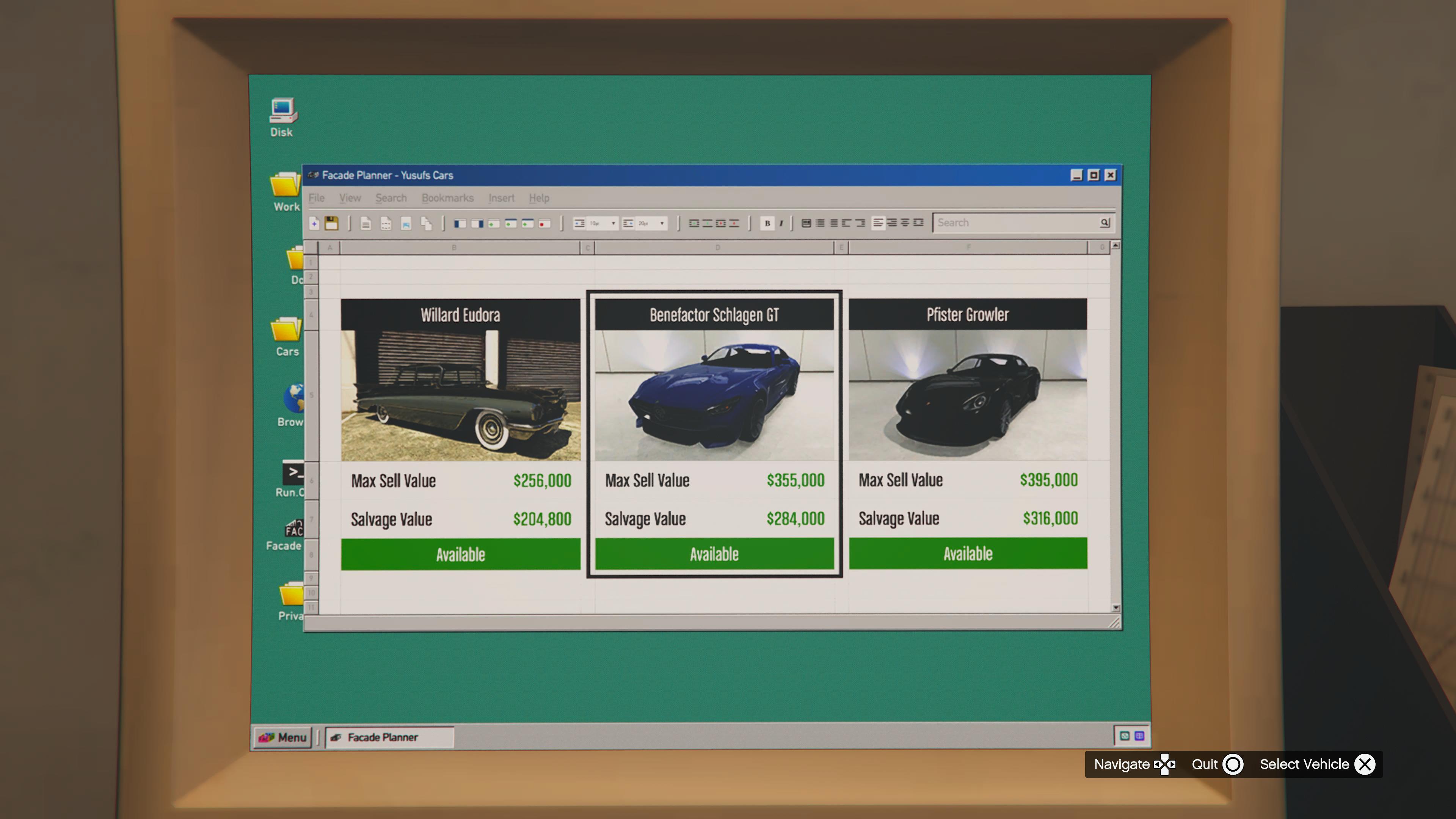
Task: Click the new document icon in toolbar
Action: pos(314,223)
